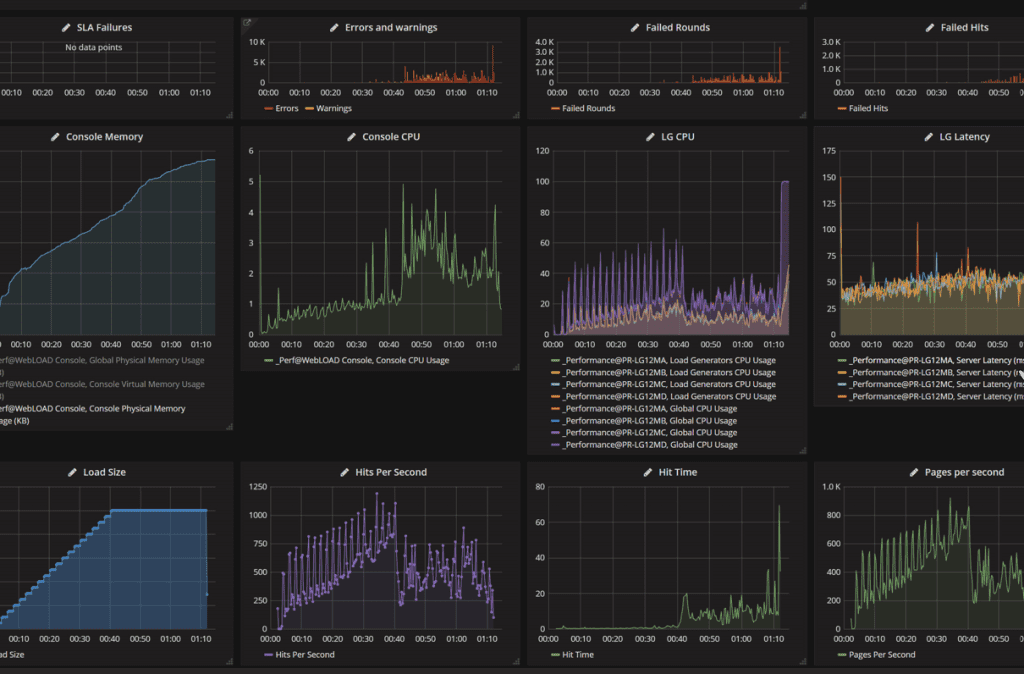
Task: Click the pencil icon beside Pages per second
Action: pyautogui.click(x=913, y=472)
